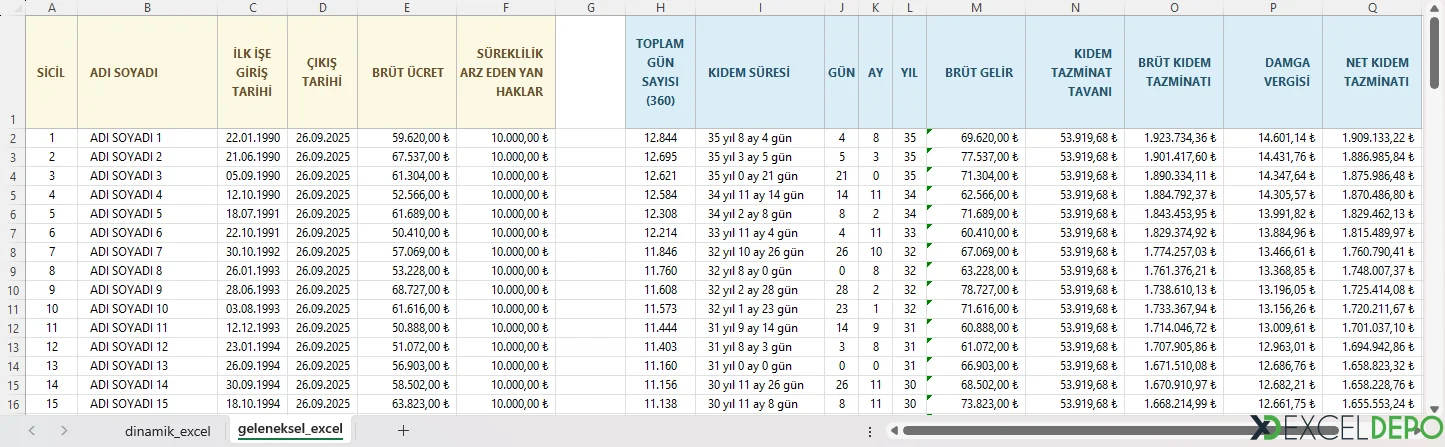This screenshot has height=447, width=1445.
Task: Click the previous sheet navigation arrow
Action: click(32, 430)
